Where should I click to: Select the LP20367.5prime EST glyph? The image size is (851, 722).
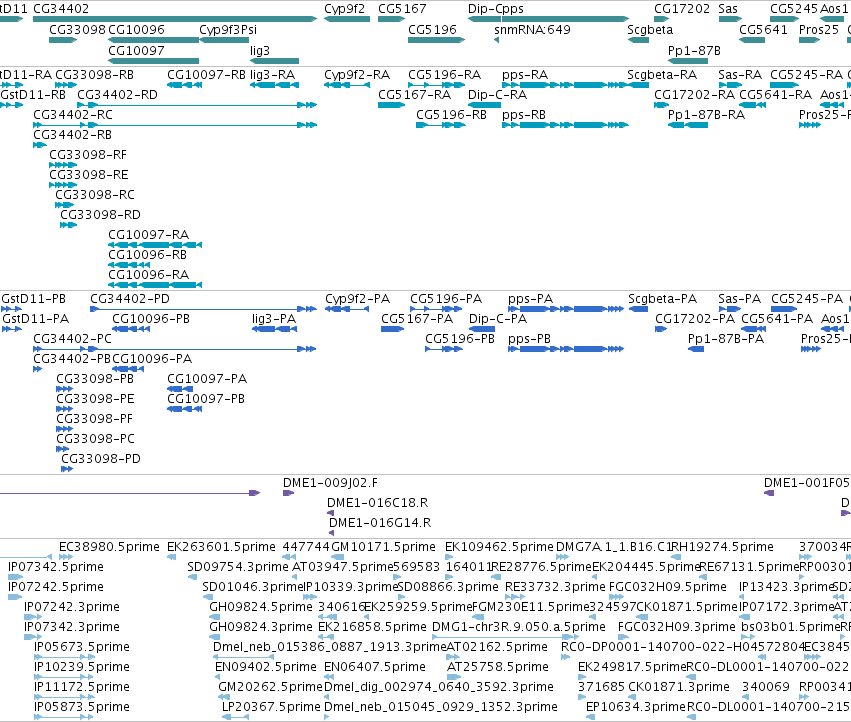click(235, 717)
